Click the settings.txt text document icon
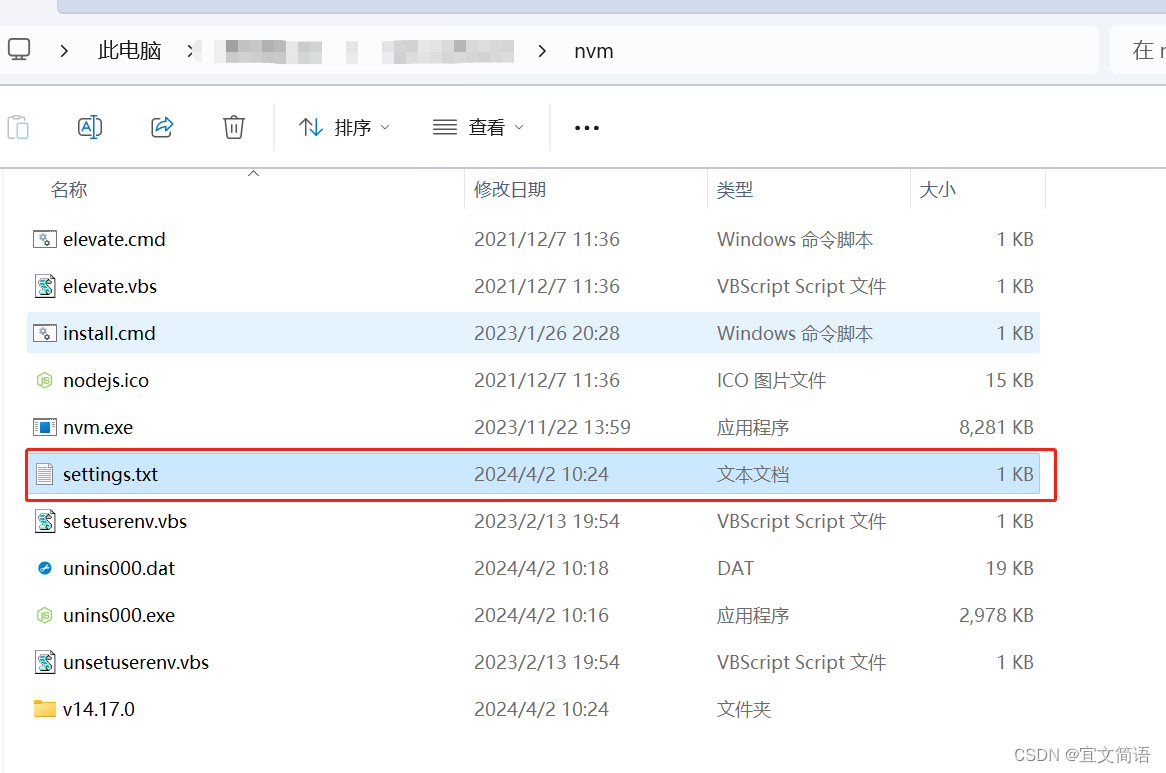Screen dimensions: 1166x773 [45, 474]
